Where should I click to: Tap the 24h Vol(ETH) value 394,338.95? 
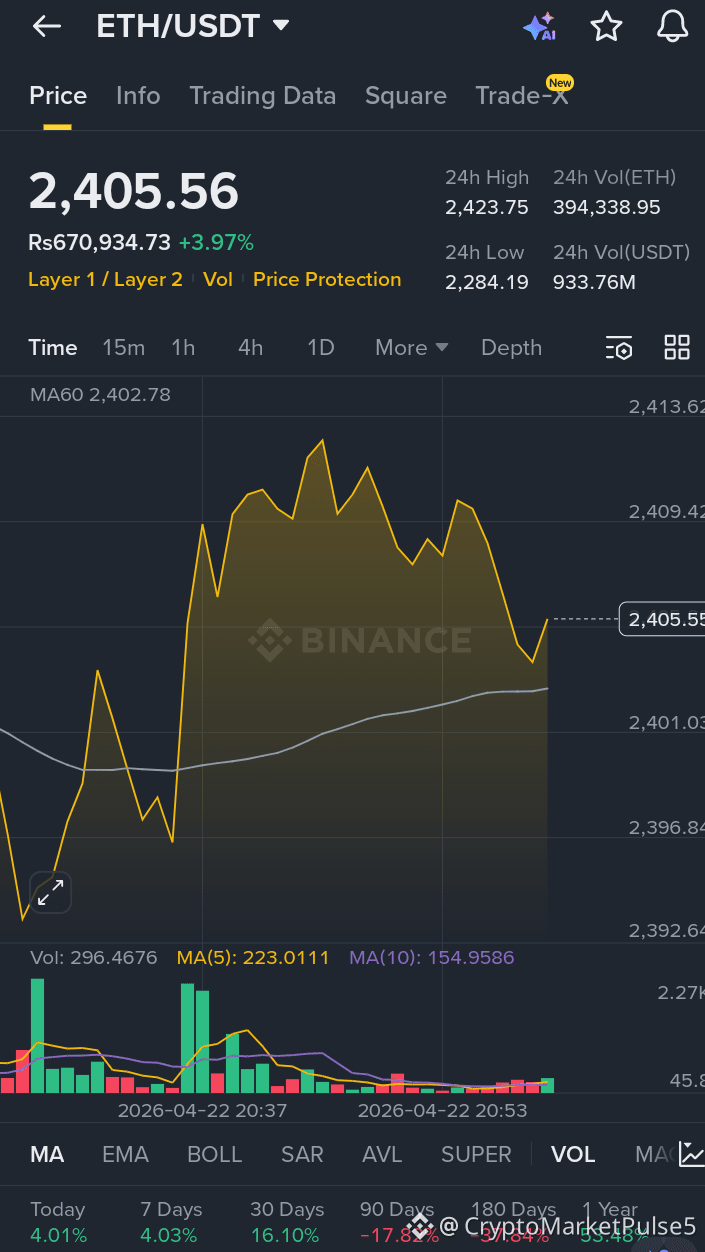click(607, 208)
